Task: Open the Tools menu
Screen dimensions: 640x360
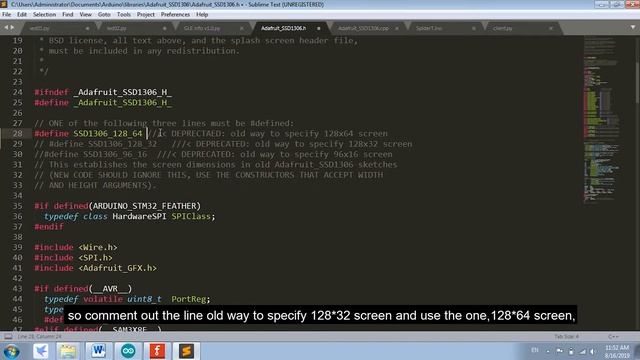Action: coord(123,15)
